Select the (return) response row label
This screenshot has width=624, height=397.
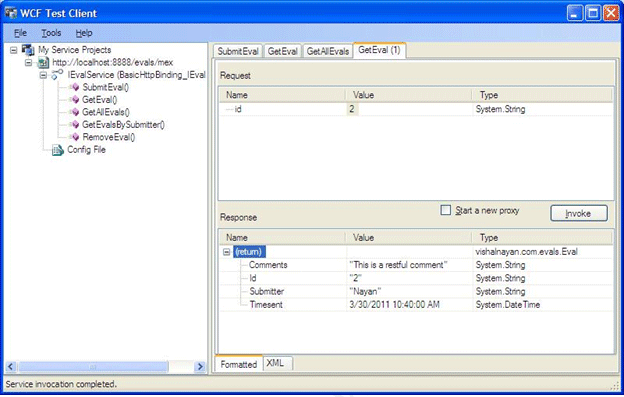tap(249, 252)
